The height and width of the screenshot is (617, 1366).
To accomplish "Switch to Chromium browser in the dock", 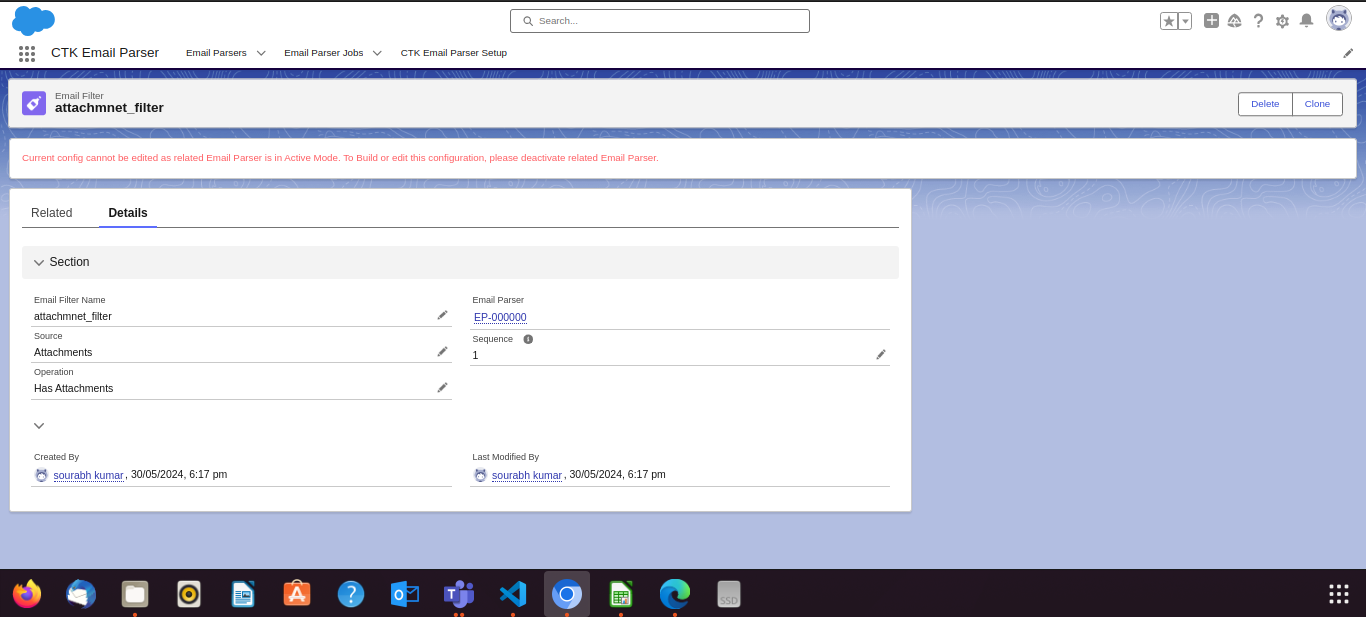I will coord(567,594).
